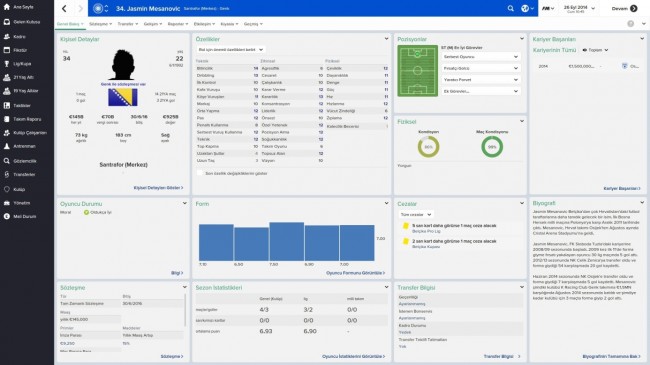650x365 pixels.
Task: Open the Serbest Oyuncu role dropdown
Action: [480, 56]
